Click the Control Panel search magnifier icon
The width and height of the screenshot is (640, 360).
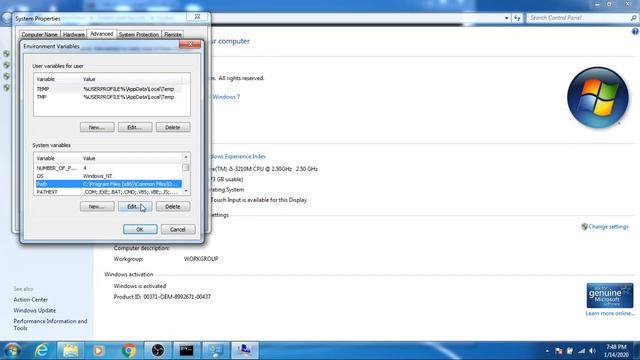(x=633, y=18)
